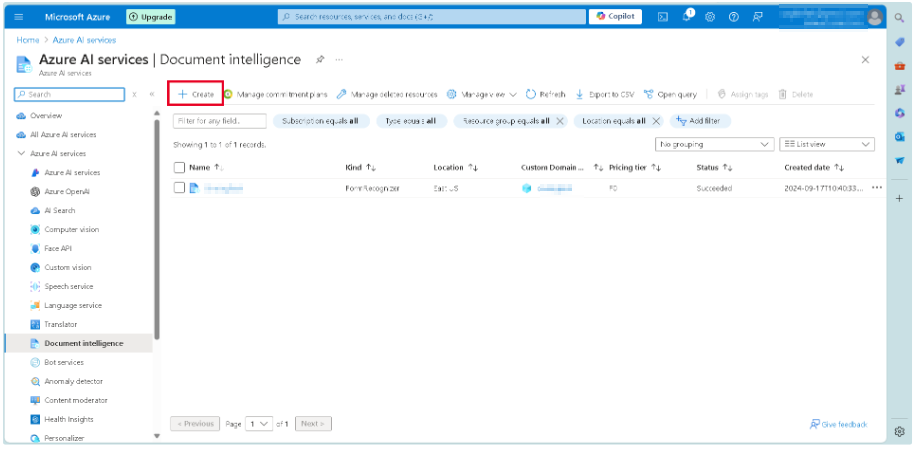919x449 pixels.
Task: Select all rows using header checkbox
Action: [x=180, y=167]
